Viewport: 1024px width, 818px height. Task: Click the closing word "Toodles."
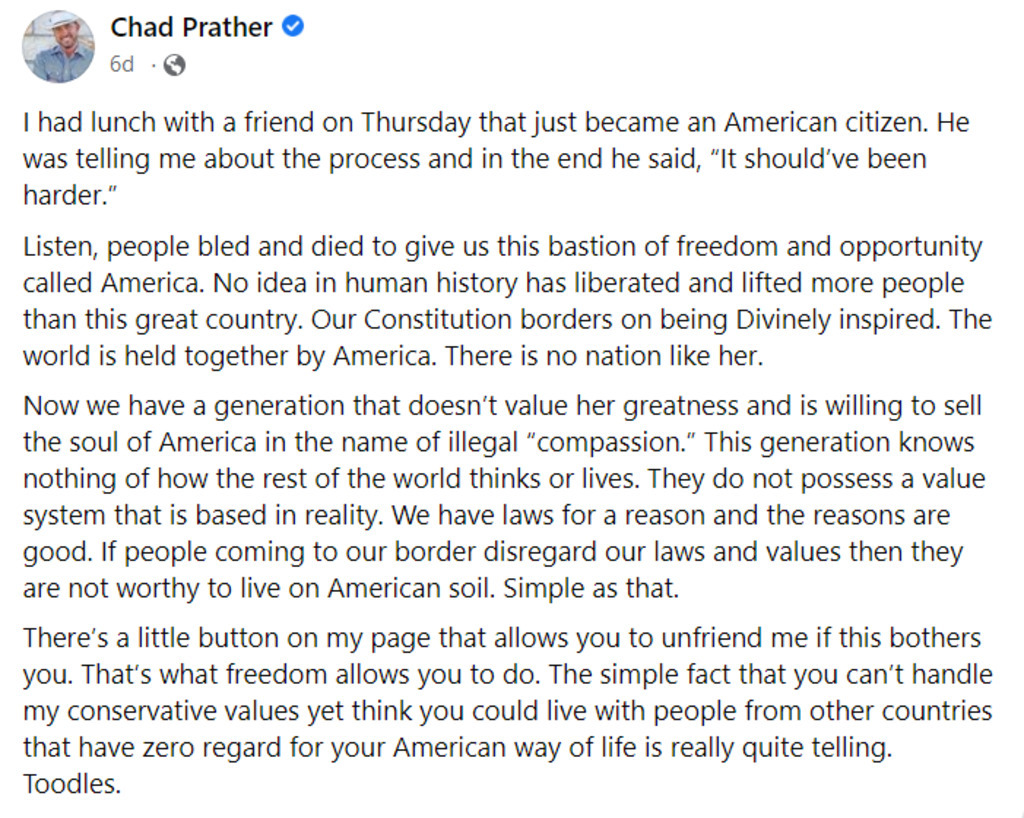(x=72, y=783)
